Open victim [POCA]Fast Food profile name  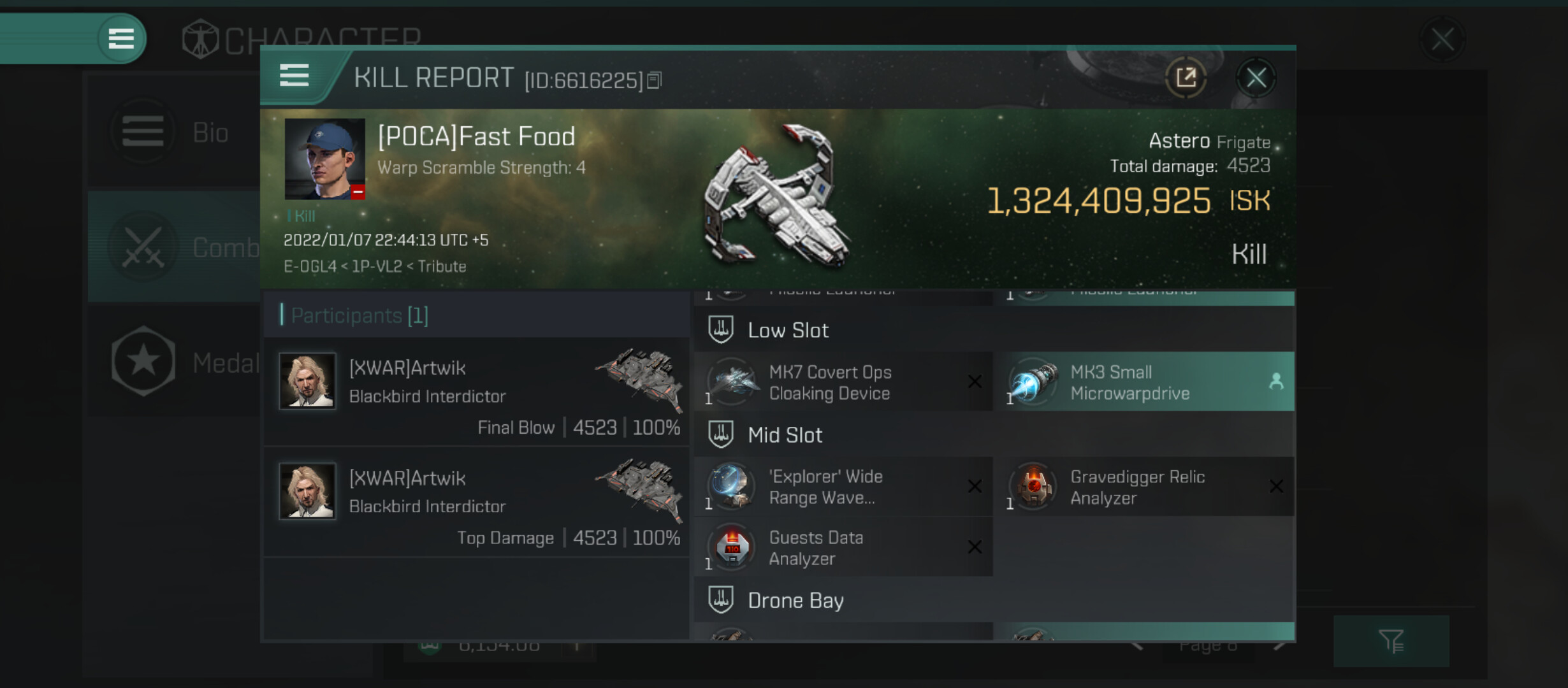click(476, 136)
